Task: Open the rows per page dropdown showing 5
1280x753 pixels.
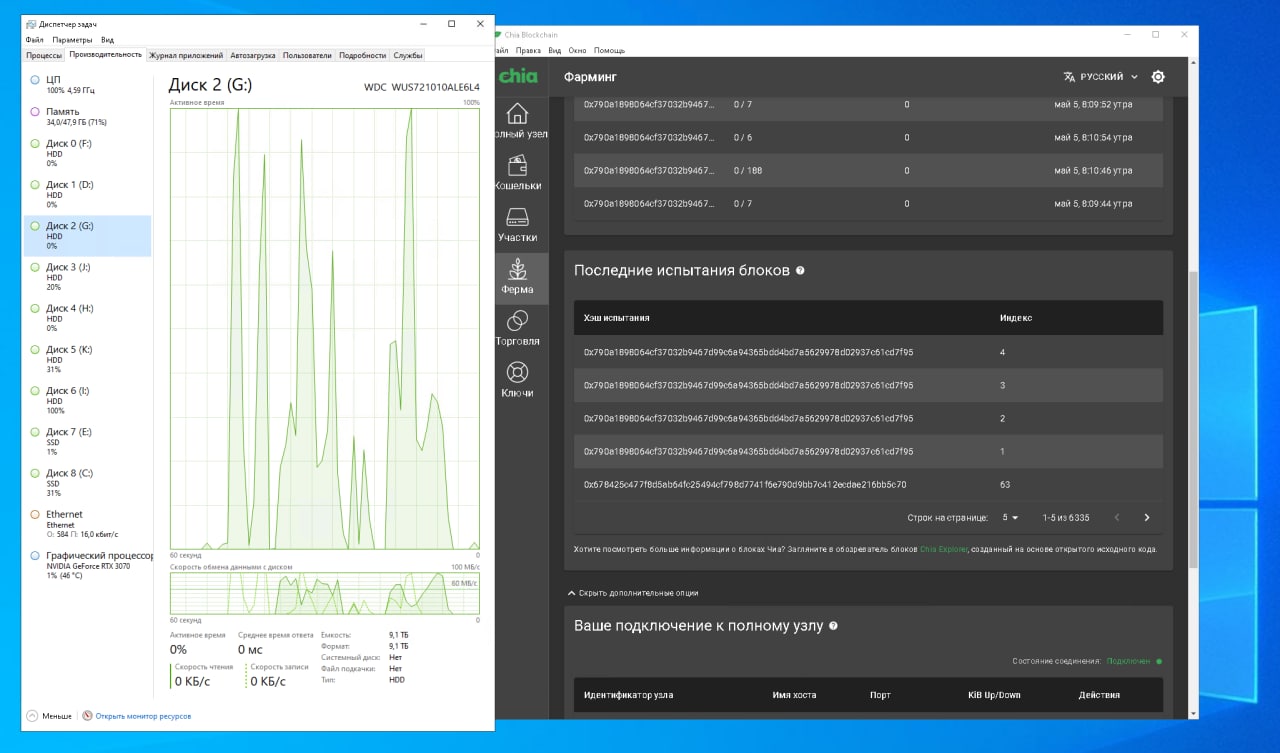Action: click(x=1010, y=517)
